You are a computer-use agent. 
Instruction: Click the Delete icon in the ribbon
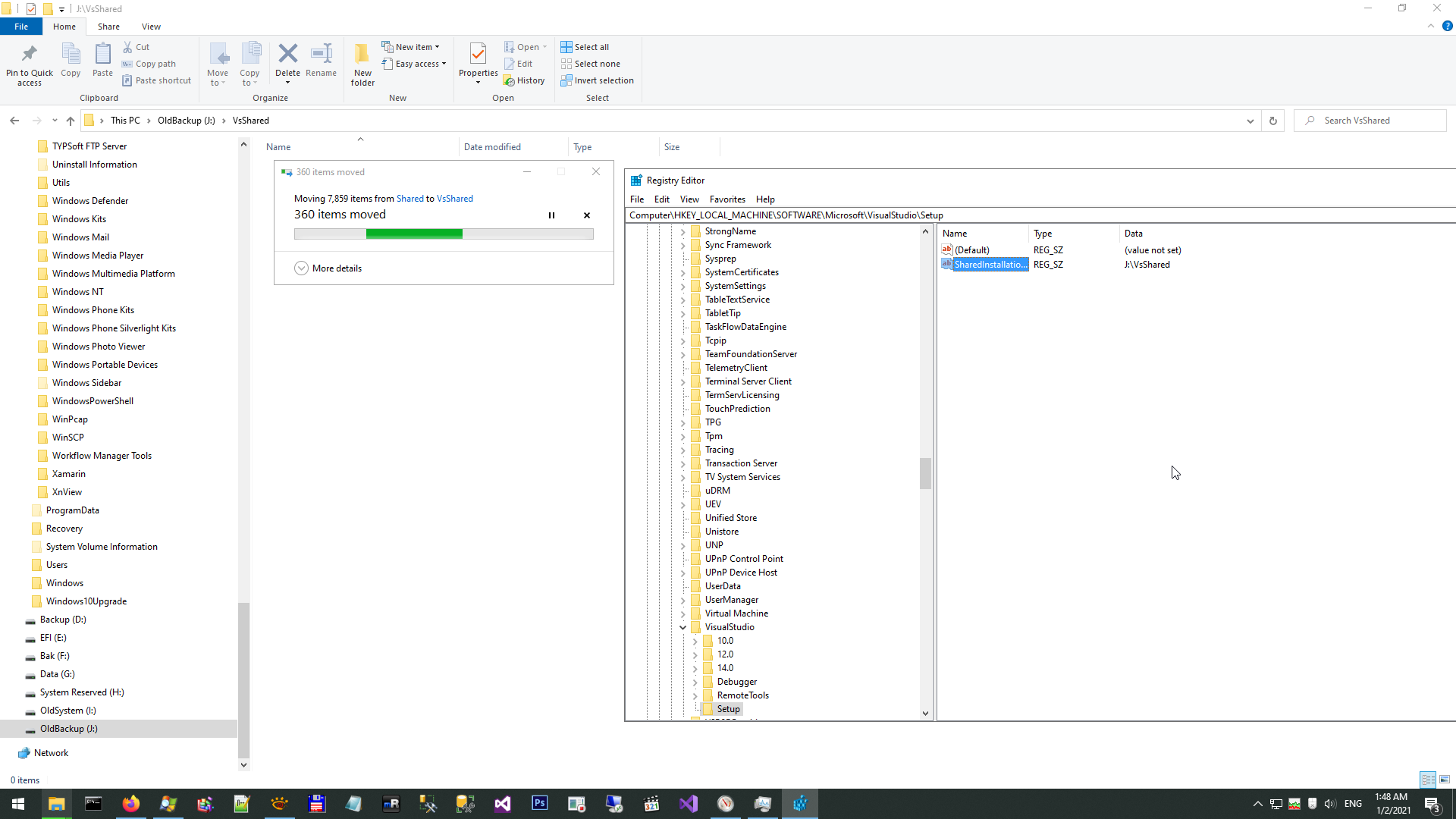[287, 55]
